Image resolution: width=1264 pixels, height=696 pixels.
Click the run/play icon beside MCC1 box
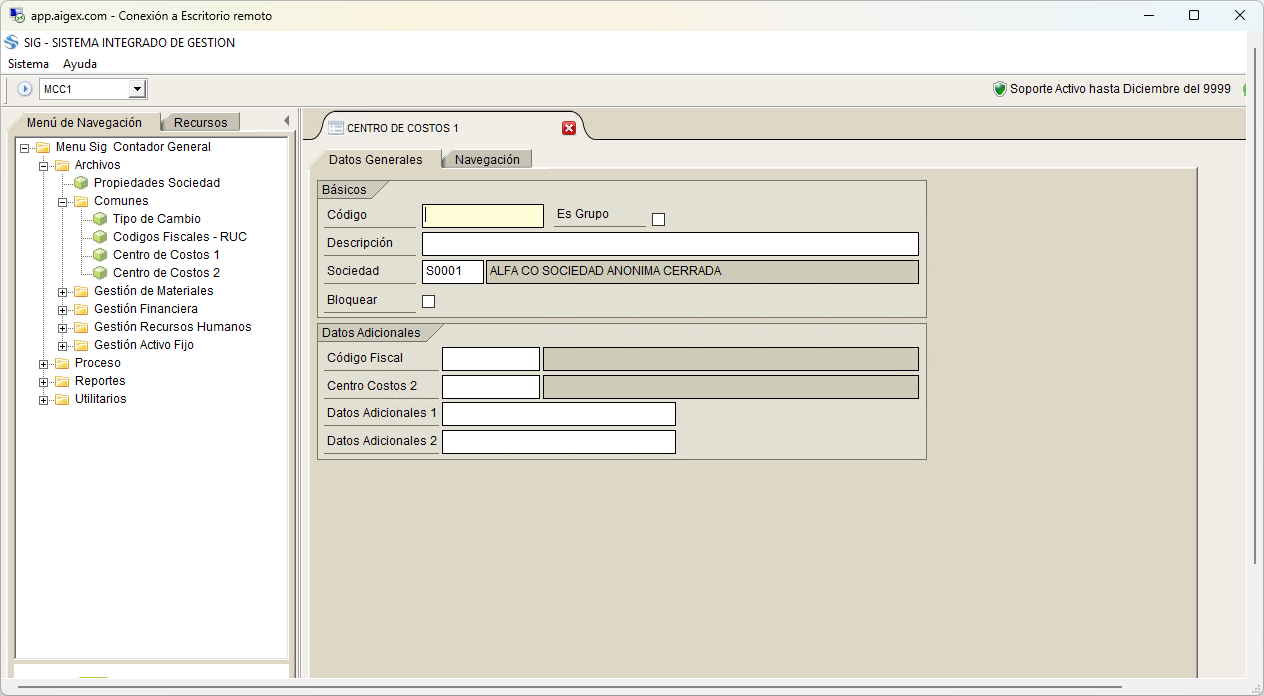(x=25, y=89)
